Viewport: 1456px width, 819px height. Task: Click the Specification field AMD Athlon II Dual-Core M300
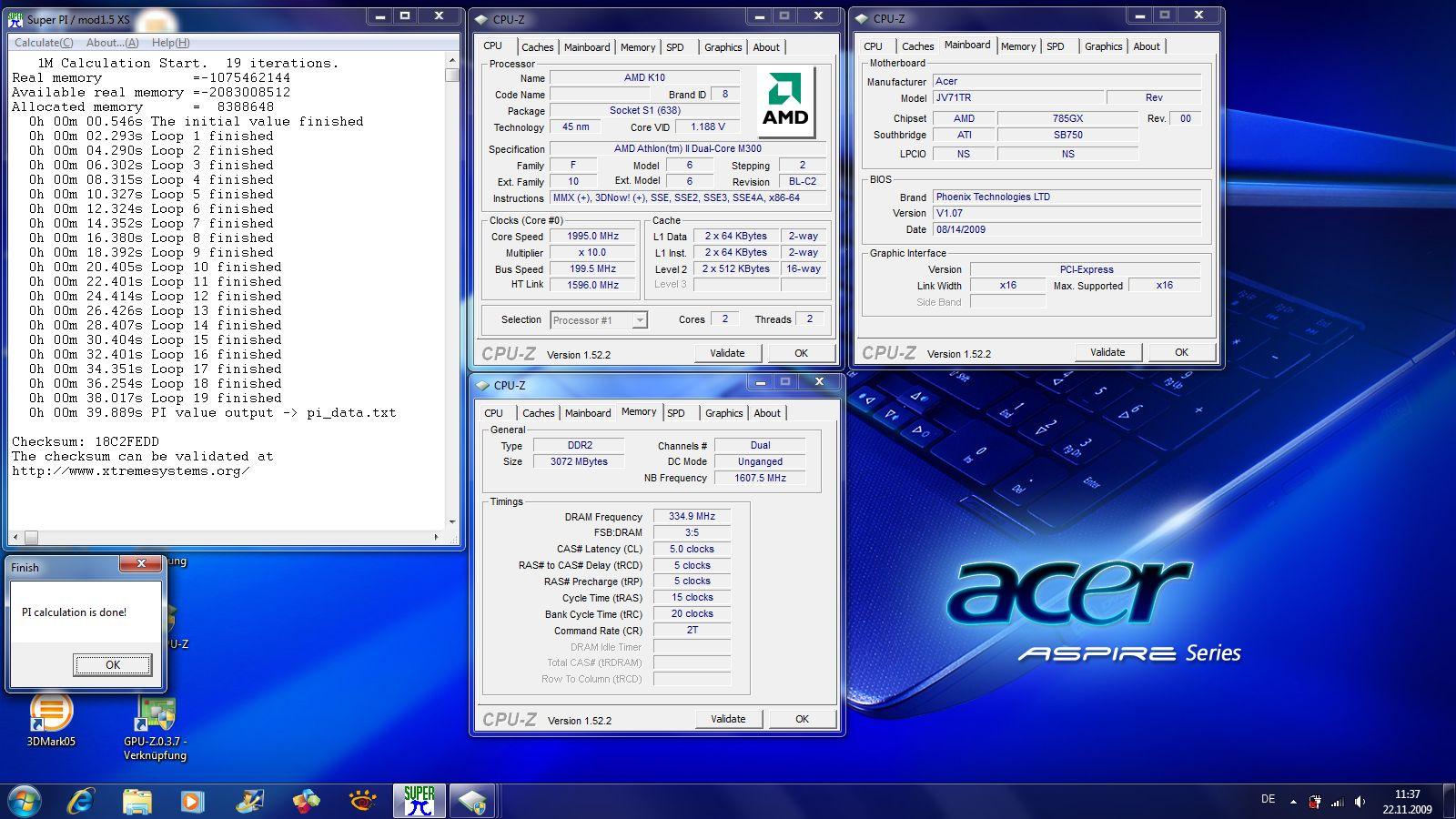click(688, 148)
